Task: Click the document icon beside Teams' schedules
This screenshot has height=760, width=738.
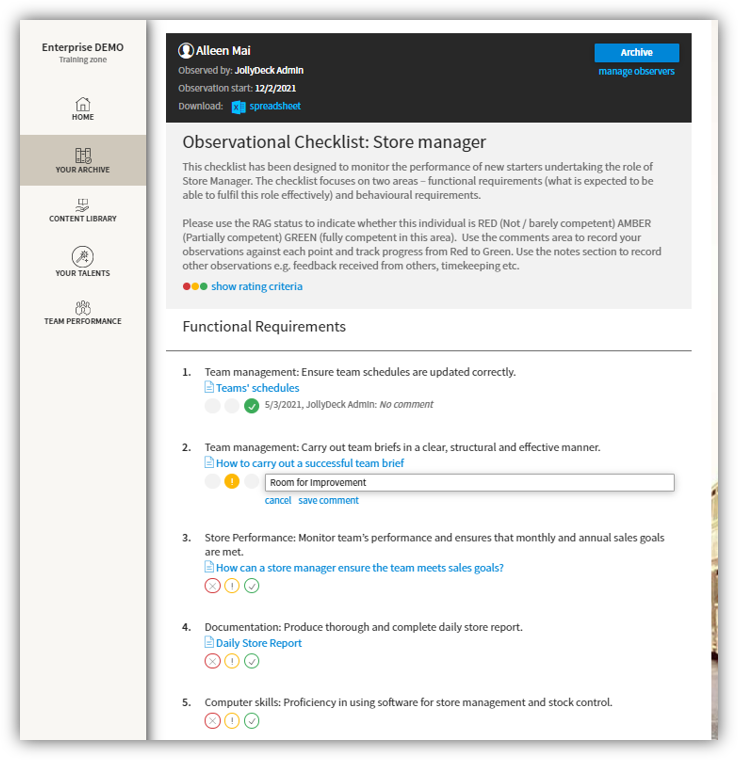Action: point(209,387)
